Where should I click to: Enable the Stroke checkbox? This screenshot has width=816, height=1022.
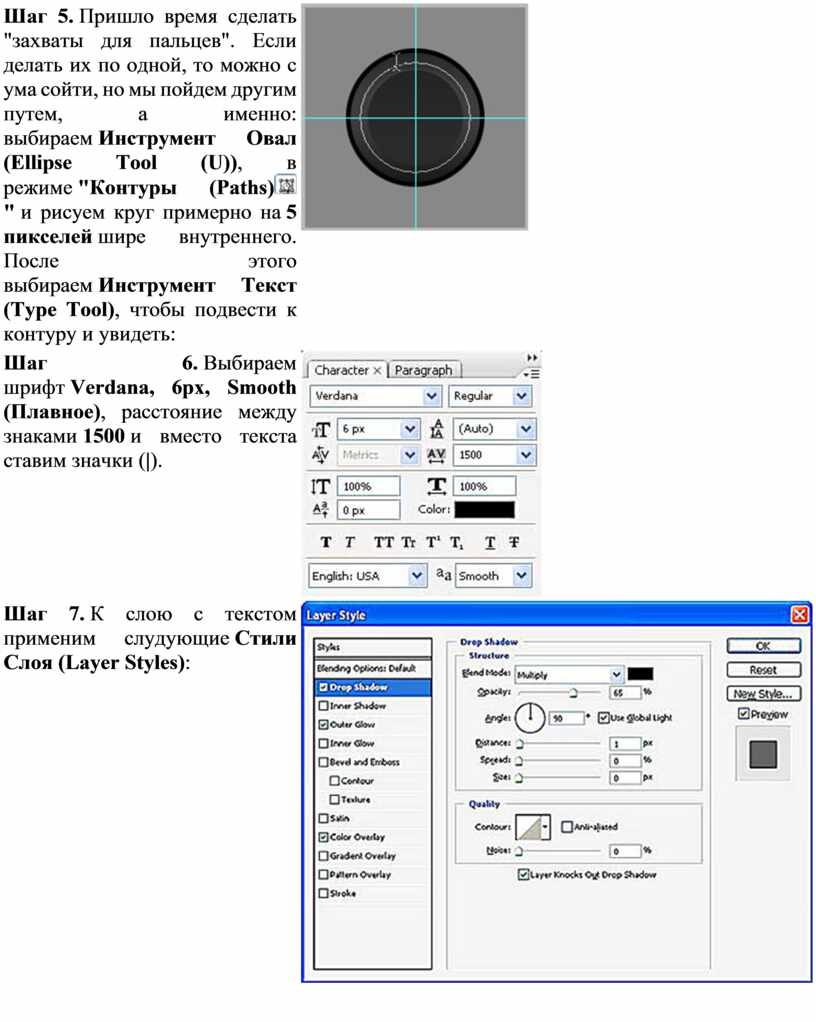323,893
